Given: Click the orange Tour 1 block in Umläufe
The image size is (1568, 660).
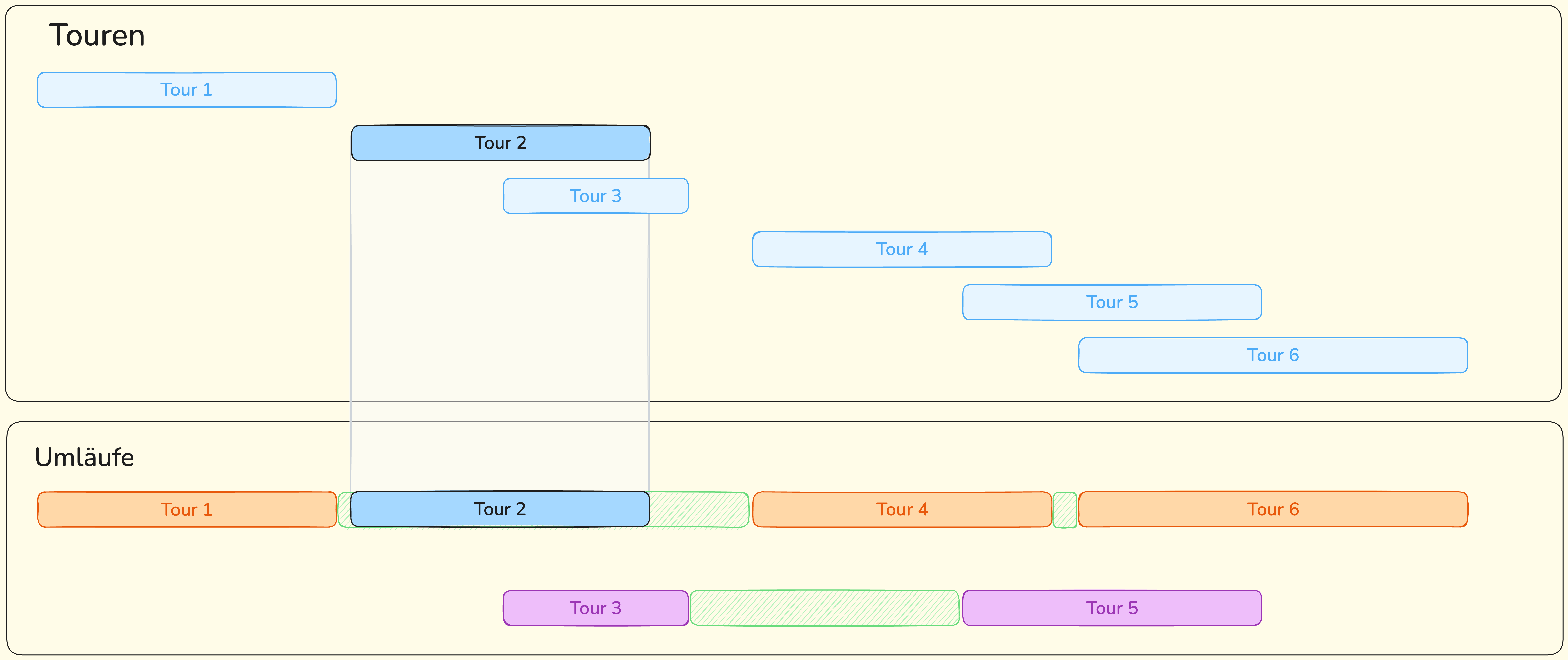Looking at the screenshot, I should point(186,510).
